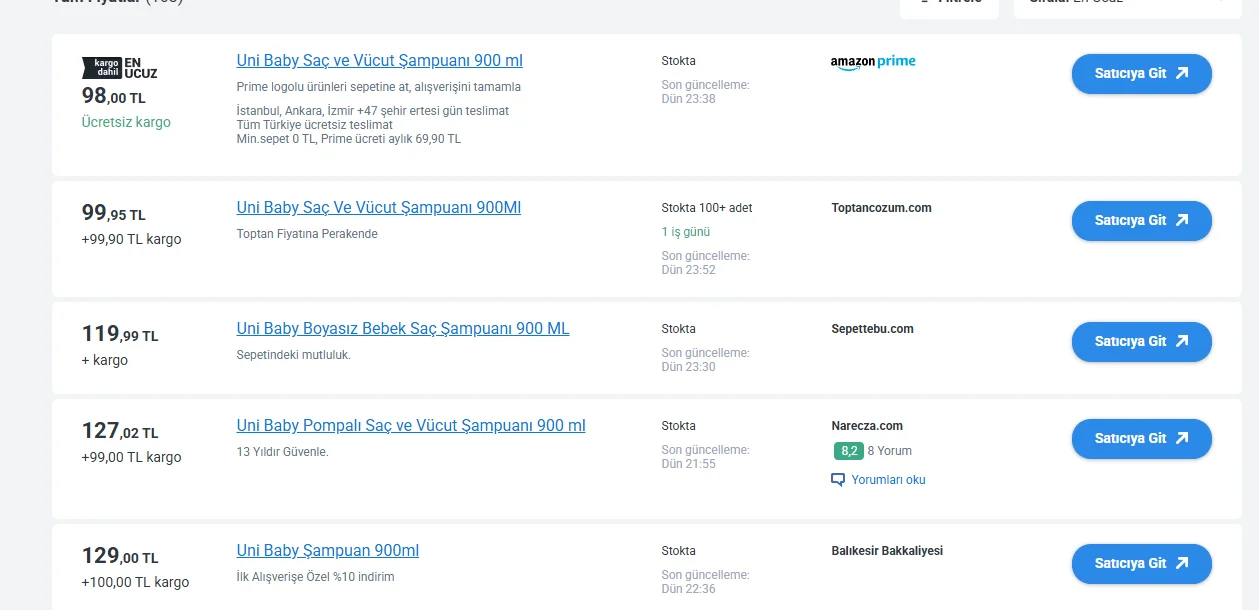Click the Amazon Prime logo
Screen dimensions: 1259x610
[x=872, y=61]
